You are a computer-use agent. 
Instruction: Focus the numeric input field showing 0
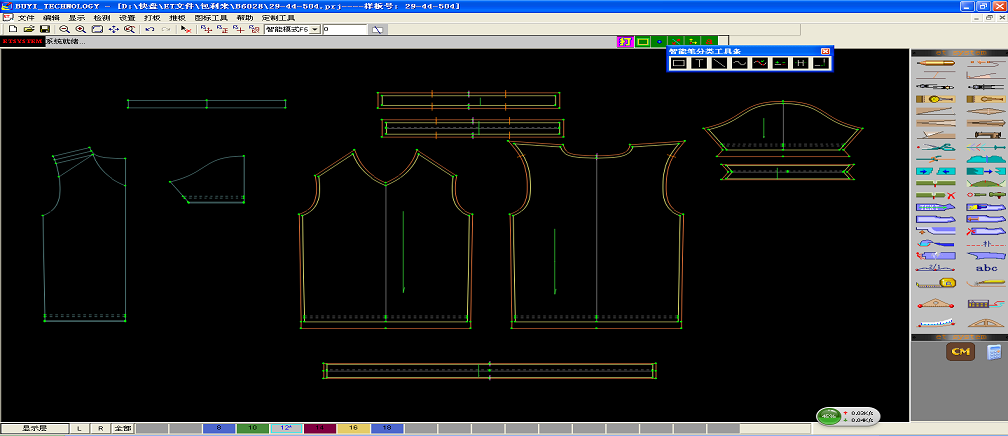coord(345,29)
